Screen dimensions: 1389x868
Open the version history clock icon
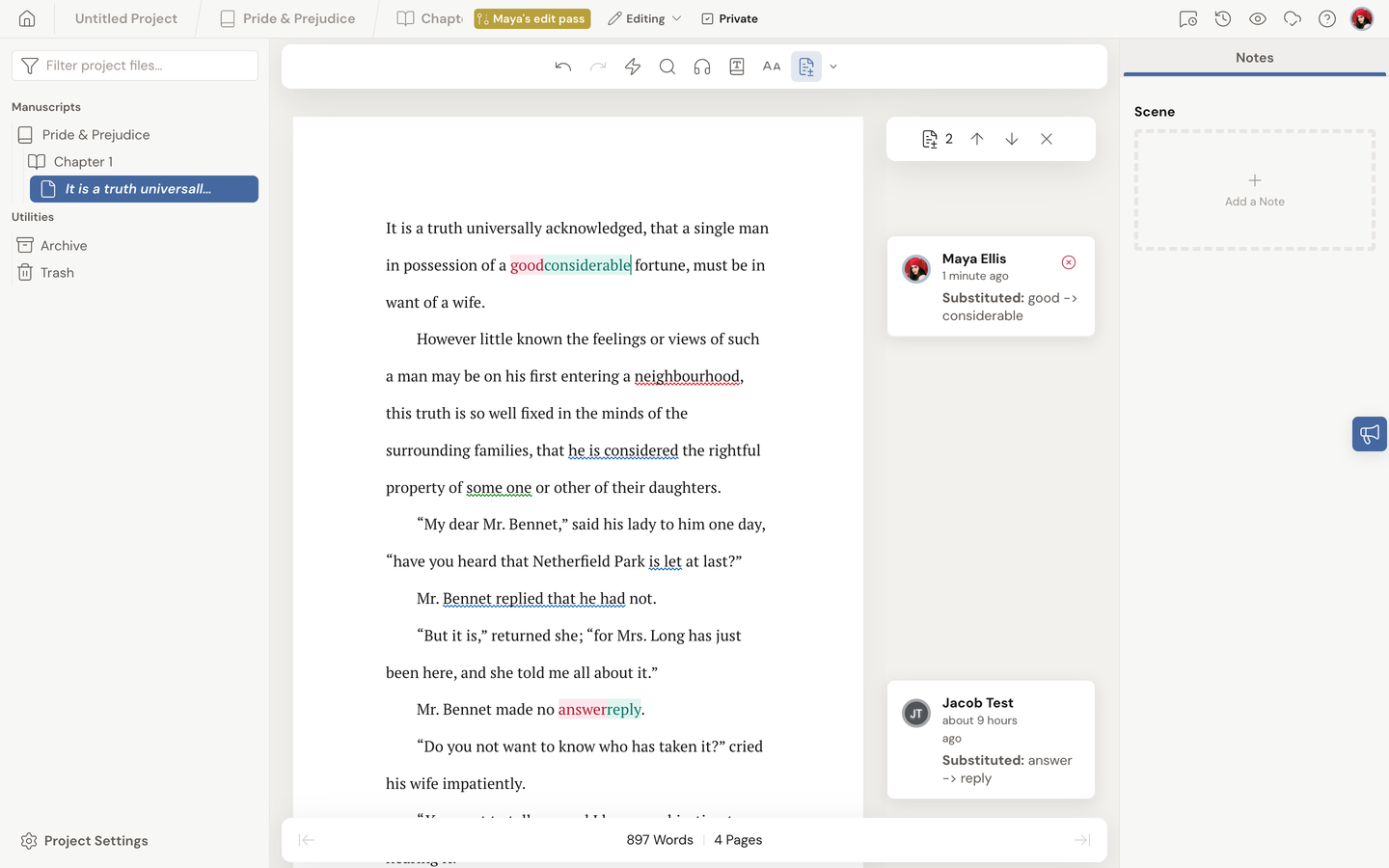pyautogui.click(x=1223, y=18)
